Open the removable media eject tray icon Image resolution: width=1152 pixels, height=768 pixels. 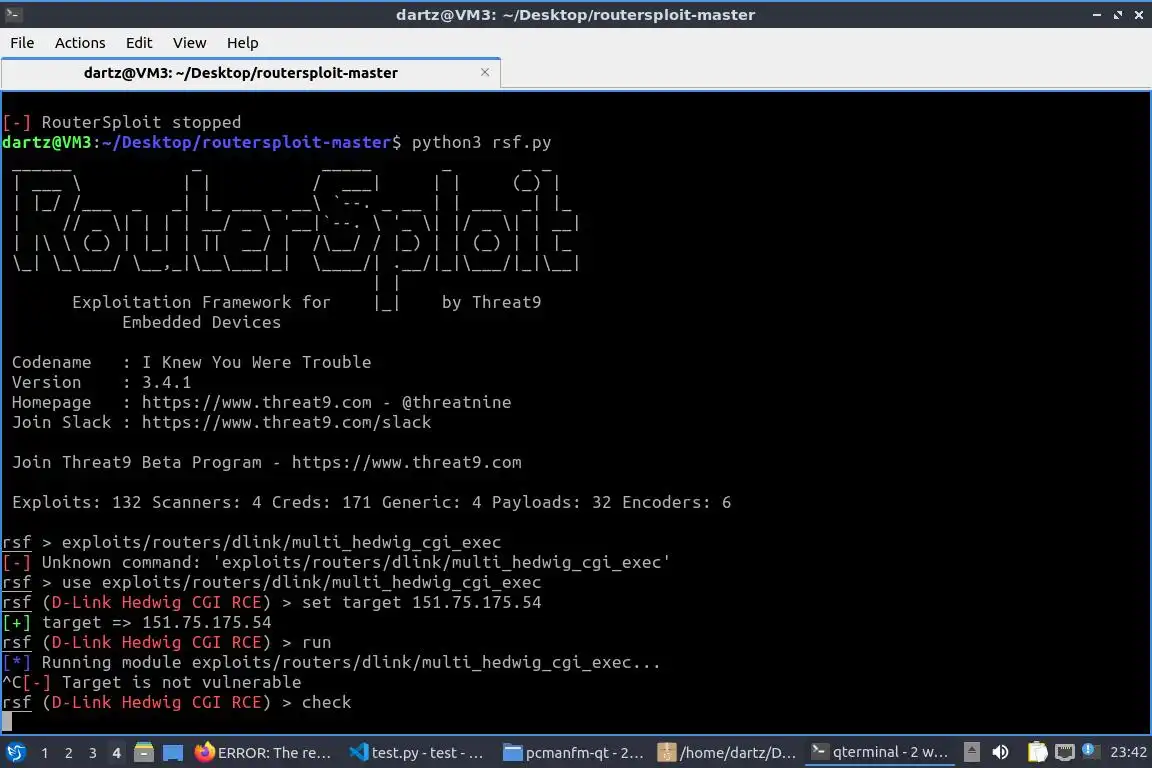971,752
